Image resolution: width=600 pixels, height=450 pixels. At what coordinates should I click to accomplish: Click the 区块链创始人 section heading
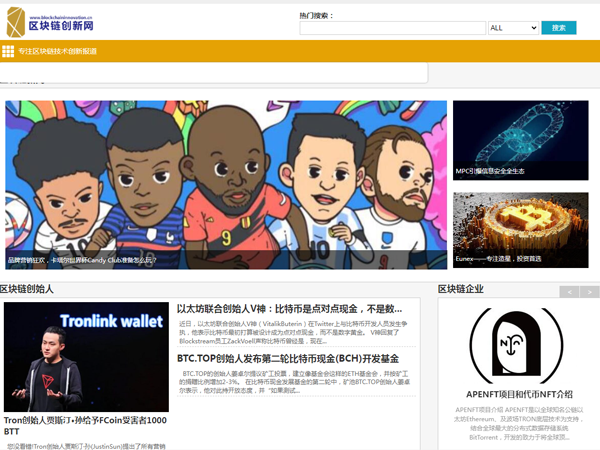point(27,289)
